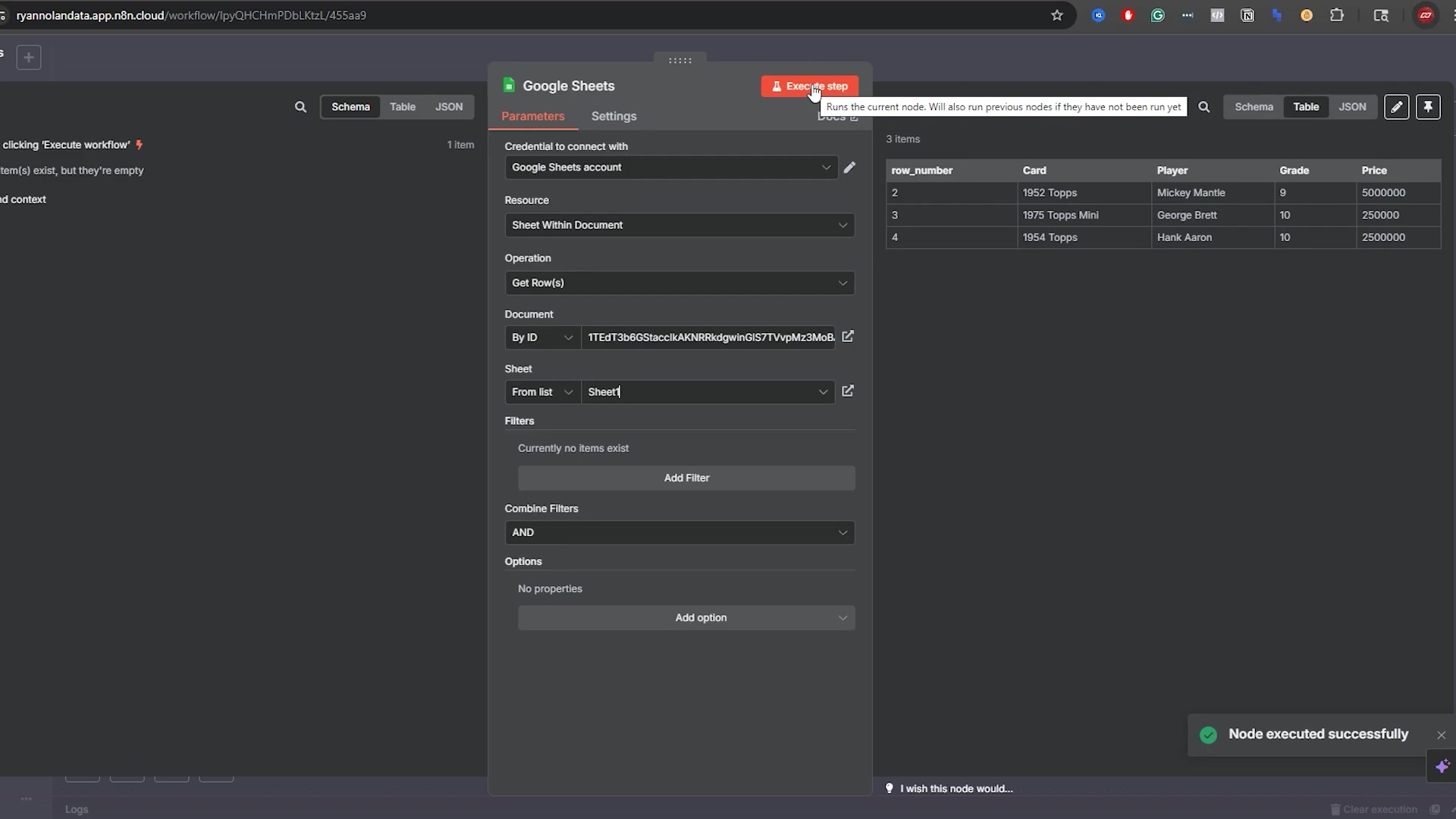Open the Settings tab
Image resolution: width=1456 pixels, height=819 pixels.
[613, 116]
